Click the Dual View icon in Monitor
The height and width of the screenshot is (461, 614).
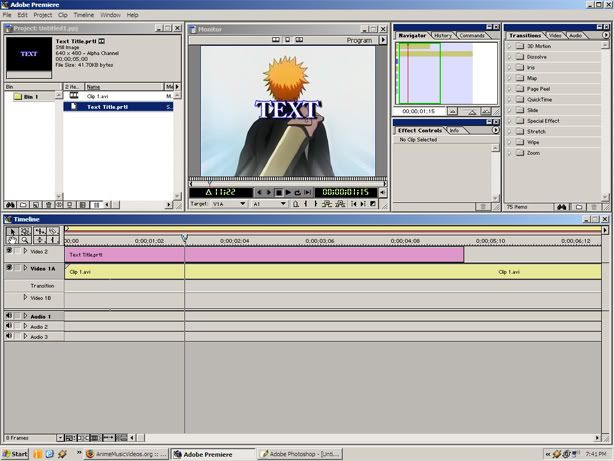(x=276, y=40)
